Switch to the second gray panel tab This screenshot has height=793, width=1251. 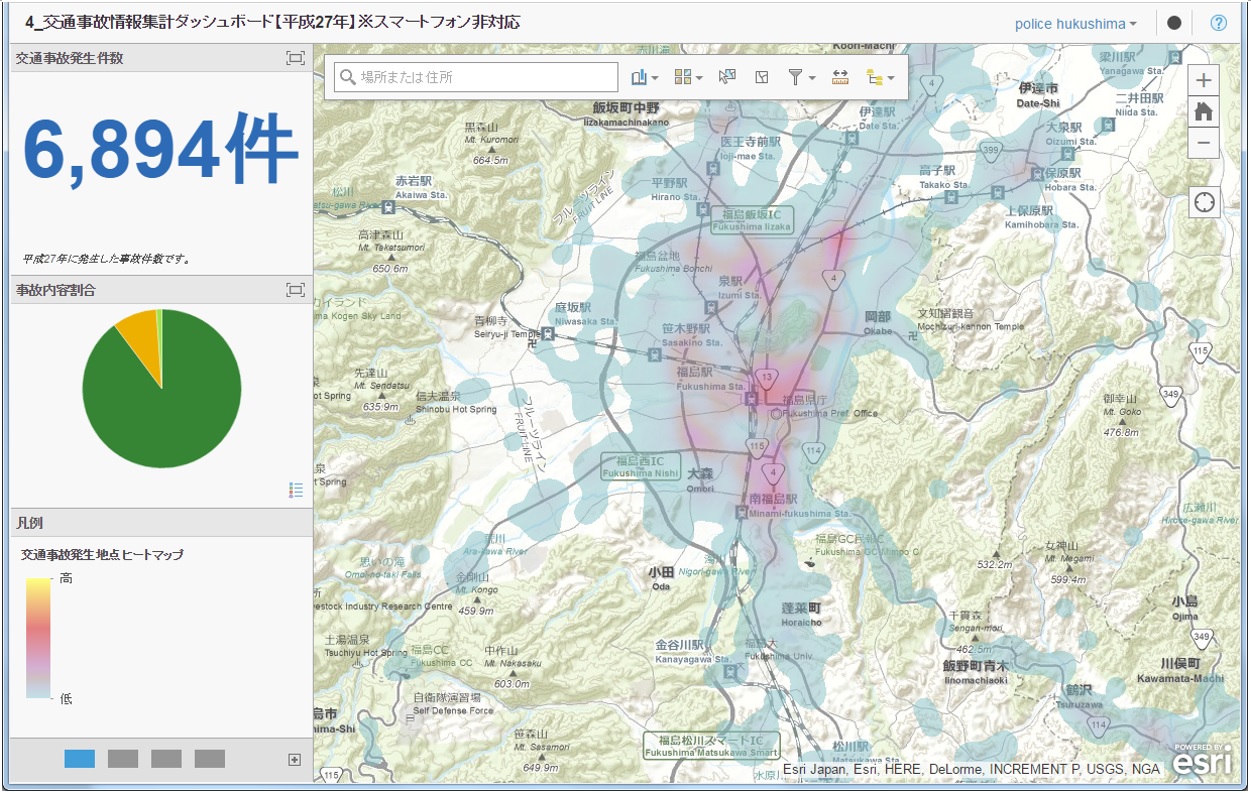click(x=123, y=759)
